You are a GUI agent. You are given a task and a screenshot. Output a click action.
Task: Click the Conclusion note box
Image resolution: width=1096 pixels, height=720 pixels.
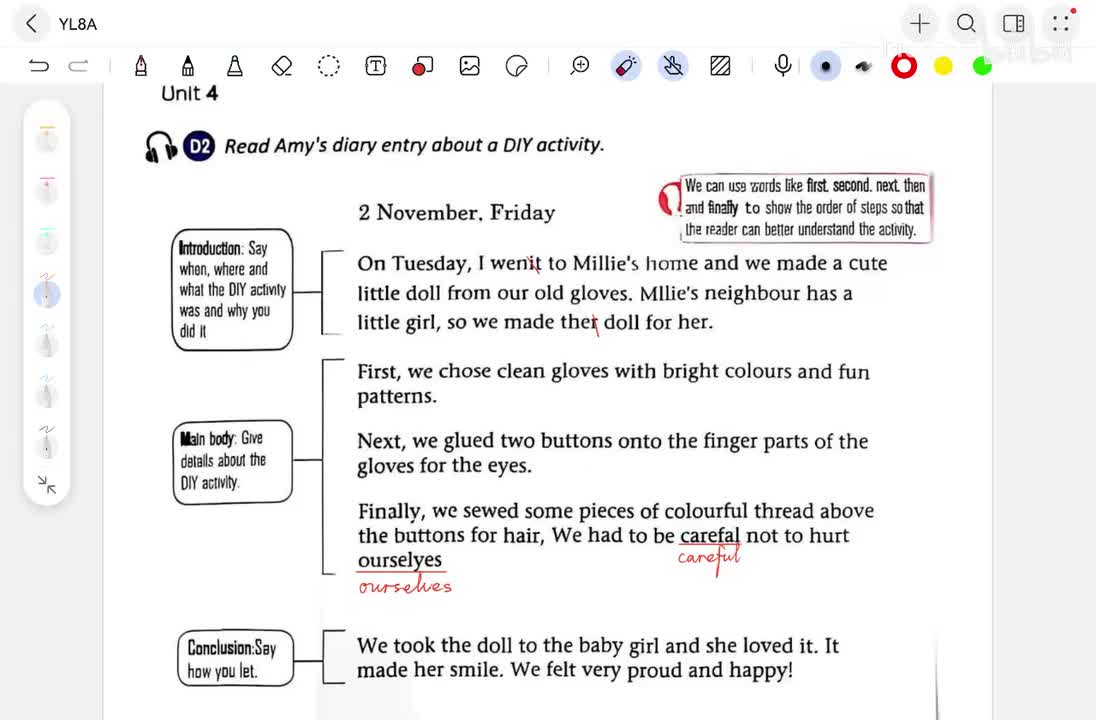pyautogui.click(x=236, y=658)
